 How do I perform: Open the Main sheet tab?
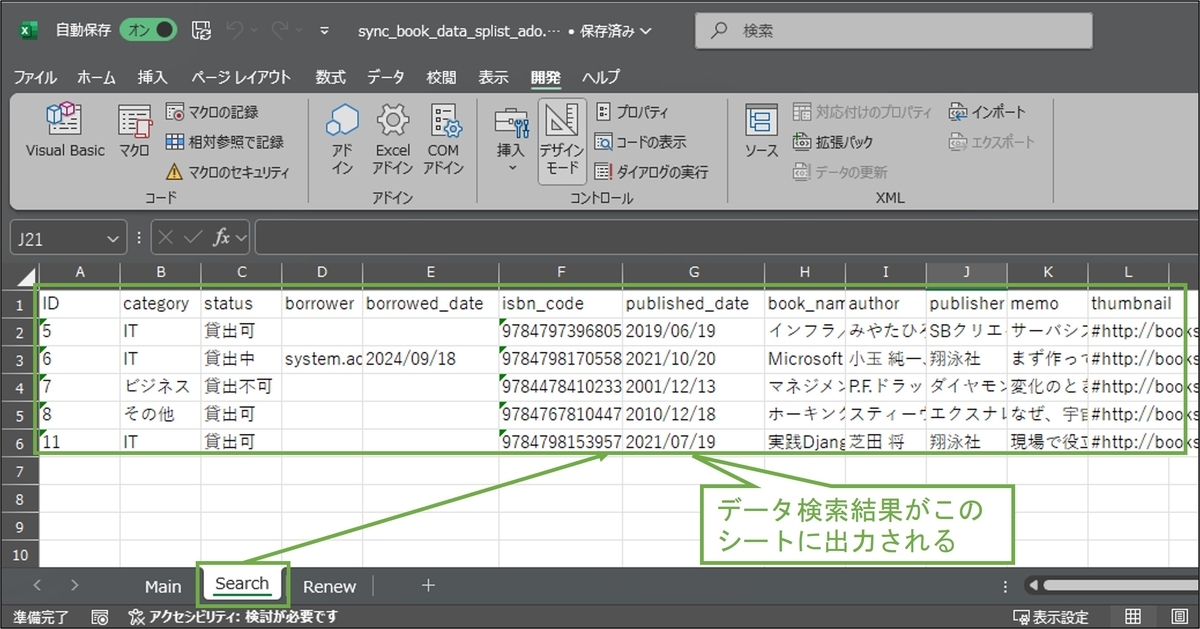[163, 587]
